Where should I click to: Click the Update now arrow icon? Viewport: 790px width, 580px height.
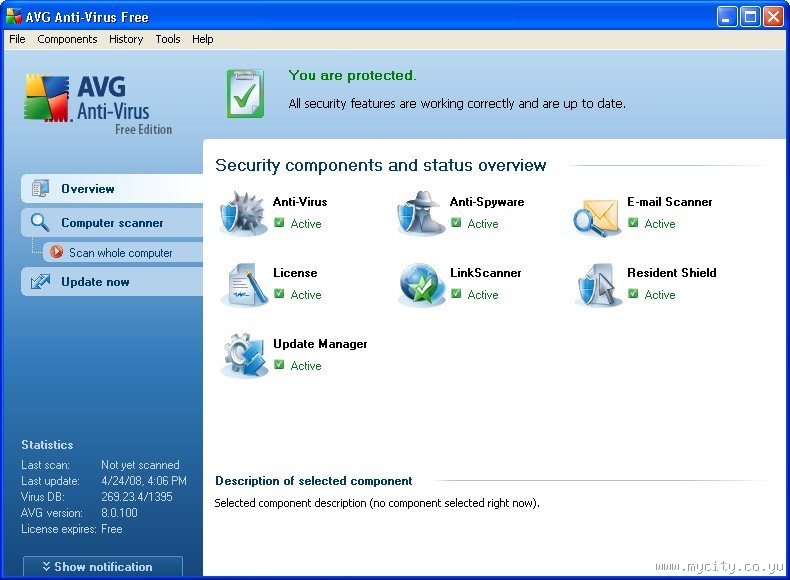point(40,281)
